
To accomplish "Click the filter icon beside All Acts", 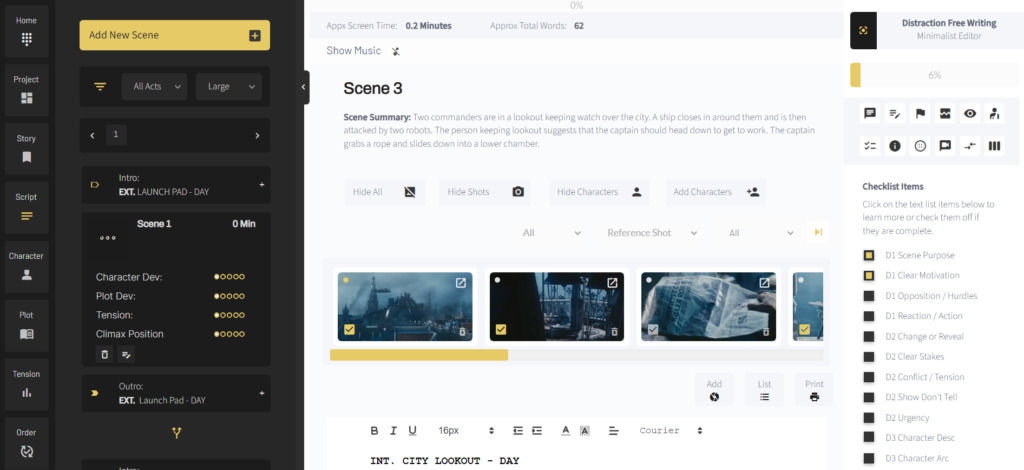I will (99, 87).
